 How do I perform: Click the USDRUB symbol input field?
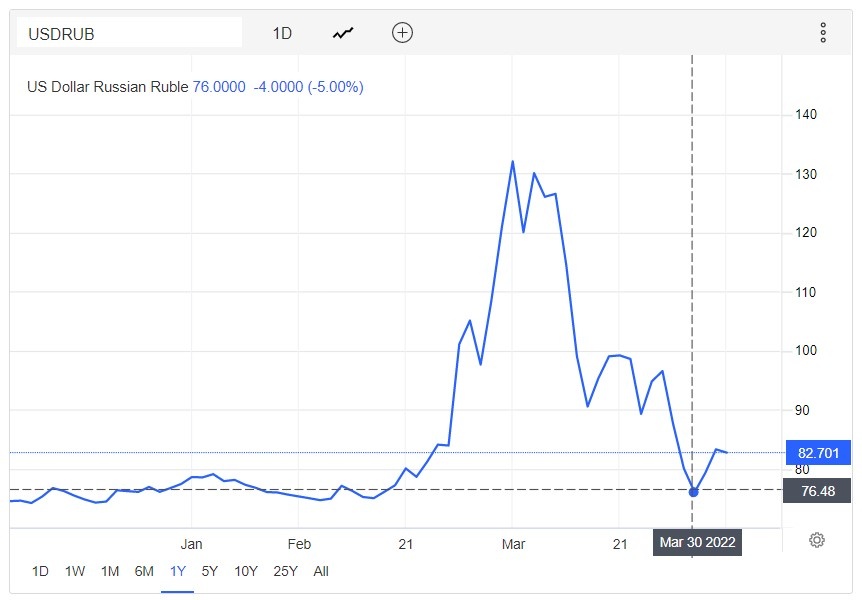click(130, 33)
